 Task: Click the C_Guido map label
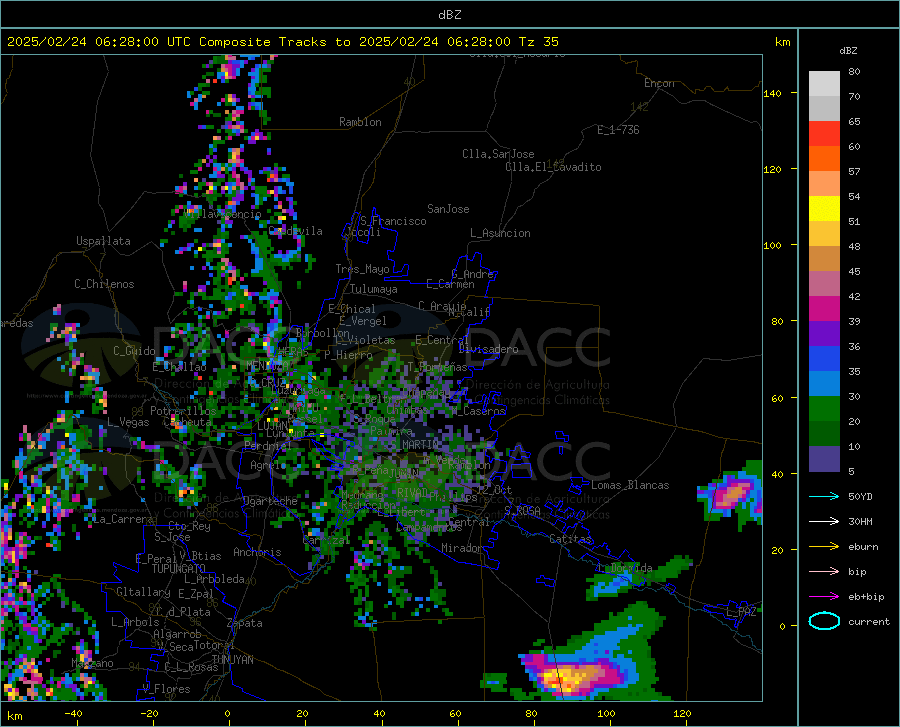[134, 351]
